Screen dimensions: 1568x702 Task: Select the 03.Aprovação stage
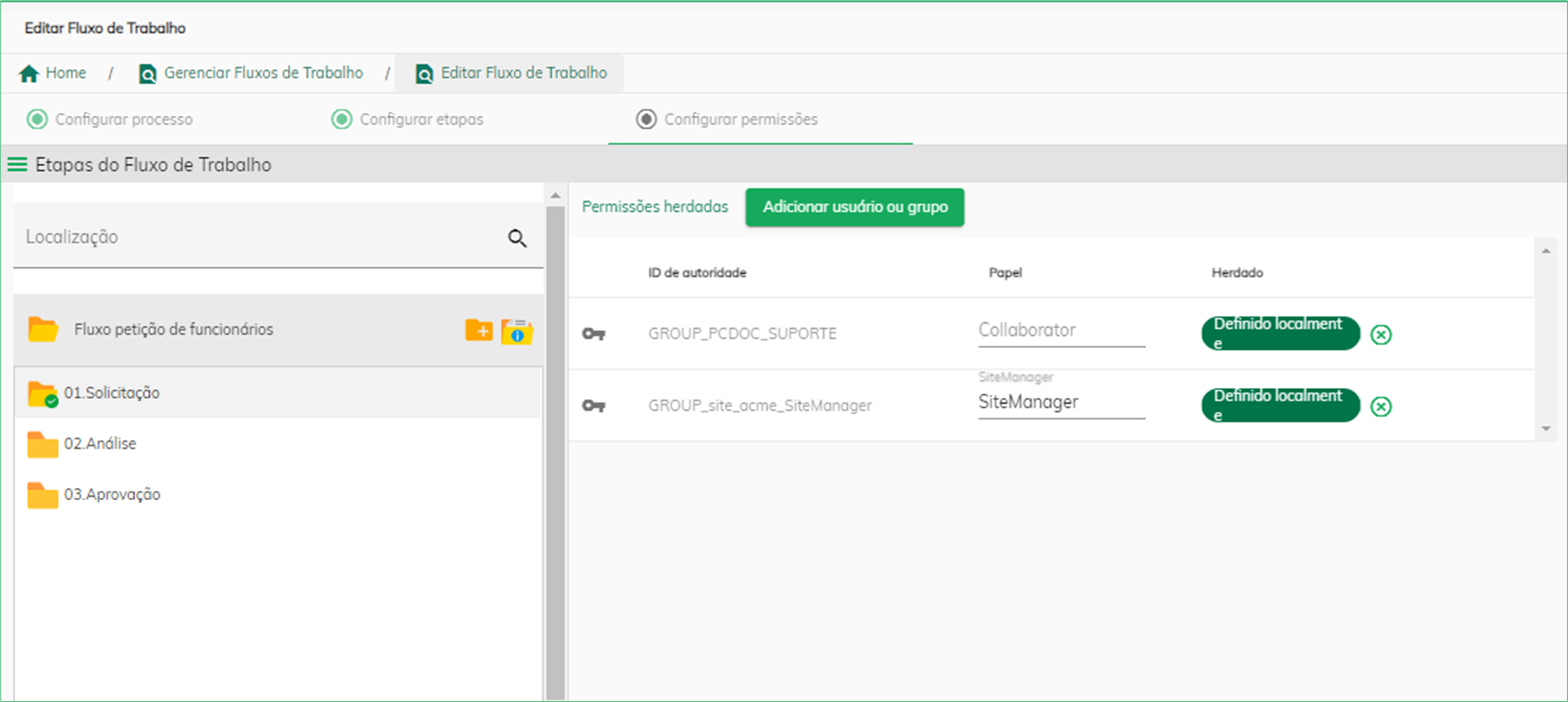(x=278, y=494)
